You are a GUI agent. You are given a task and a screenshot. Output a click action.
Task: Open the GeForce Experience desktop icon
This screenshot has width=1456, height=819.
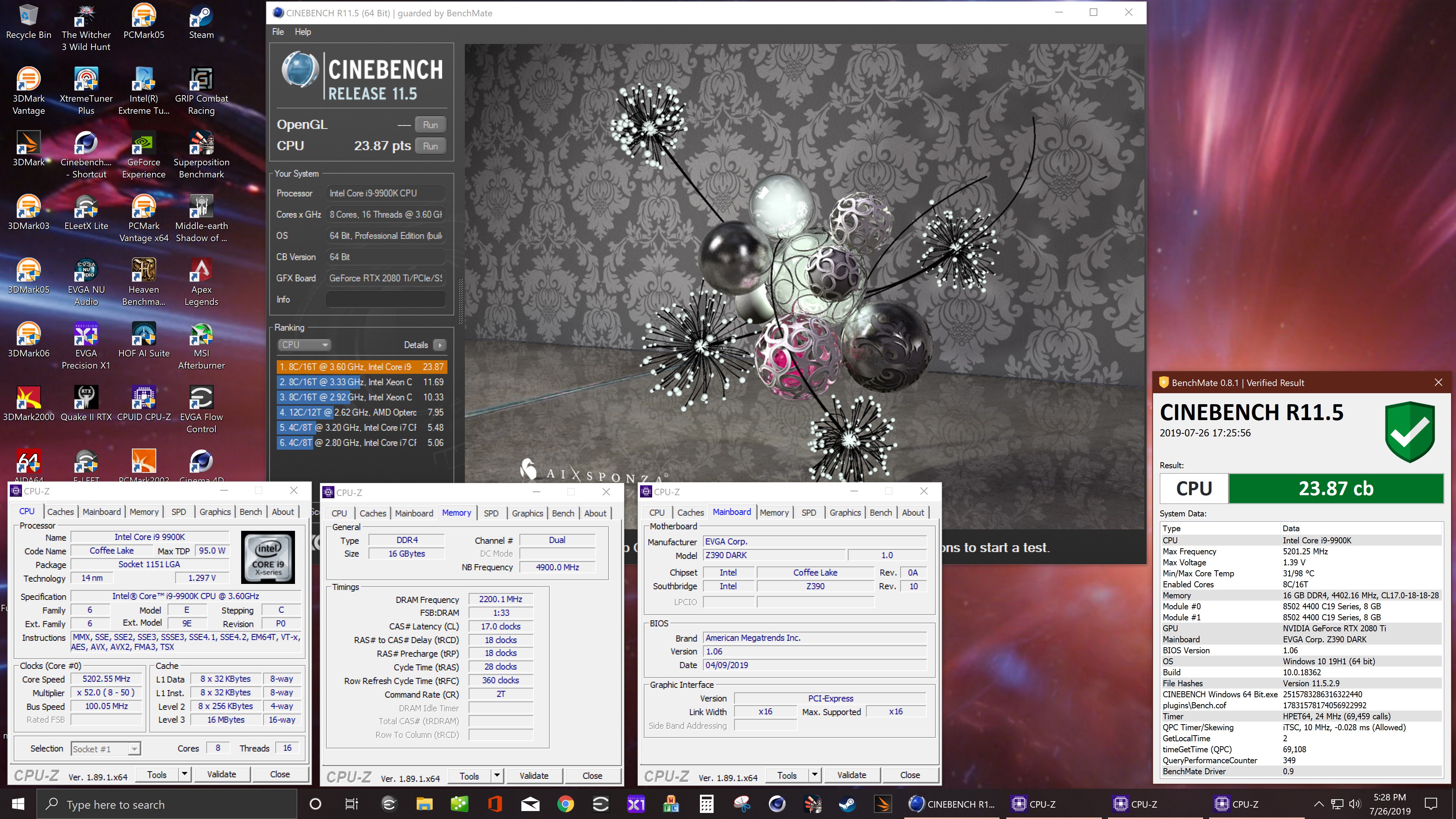144,155
